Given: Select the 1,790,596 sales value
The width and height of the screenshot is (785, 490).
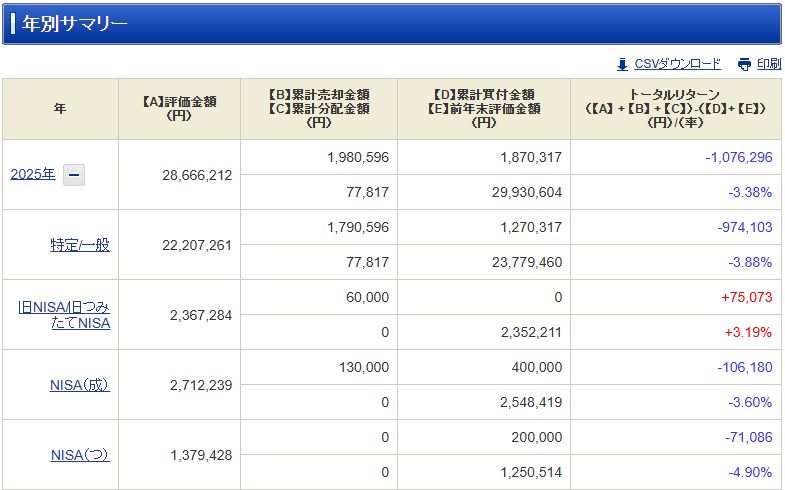Looking at the screenshot, I should (358, 227).
